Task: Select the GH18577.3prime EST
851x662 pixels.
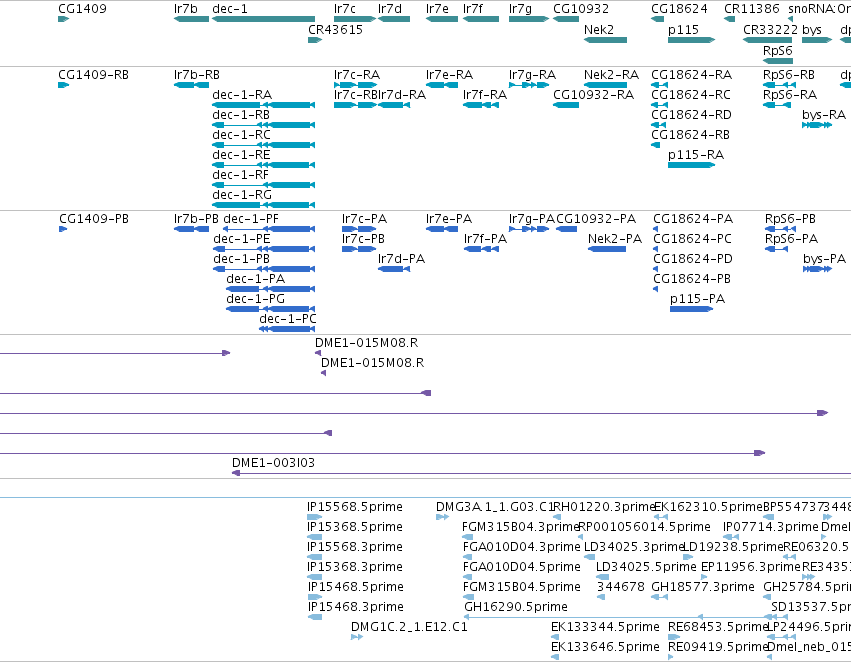Action: pos(659,597)
